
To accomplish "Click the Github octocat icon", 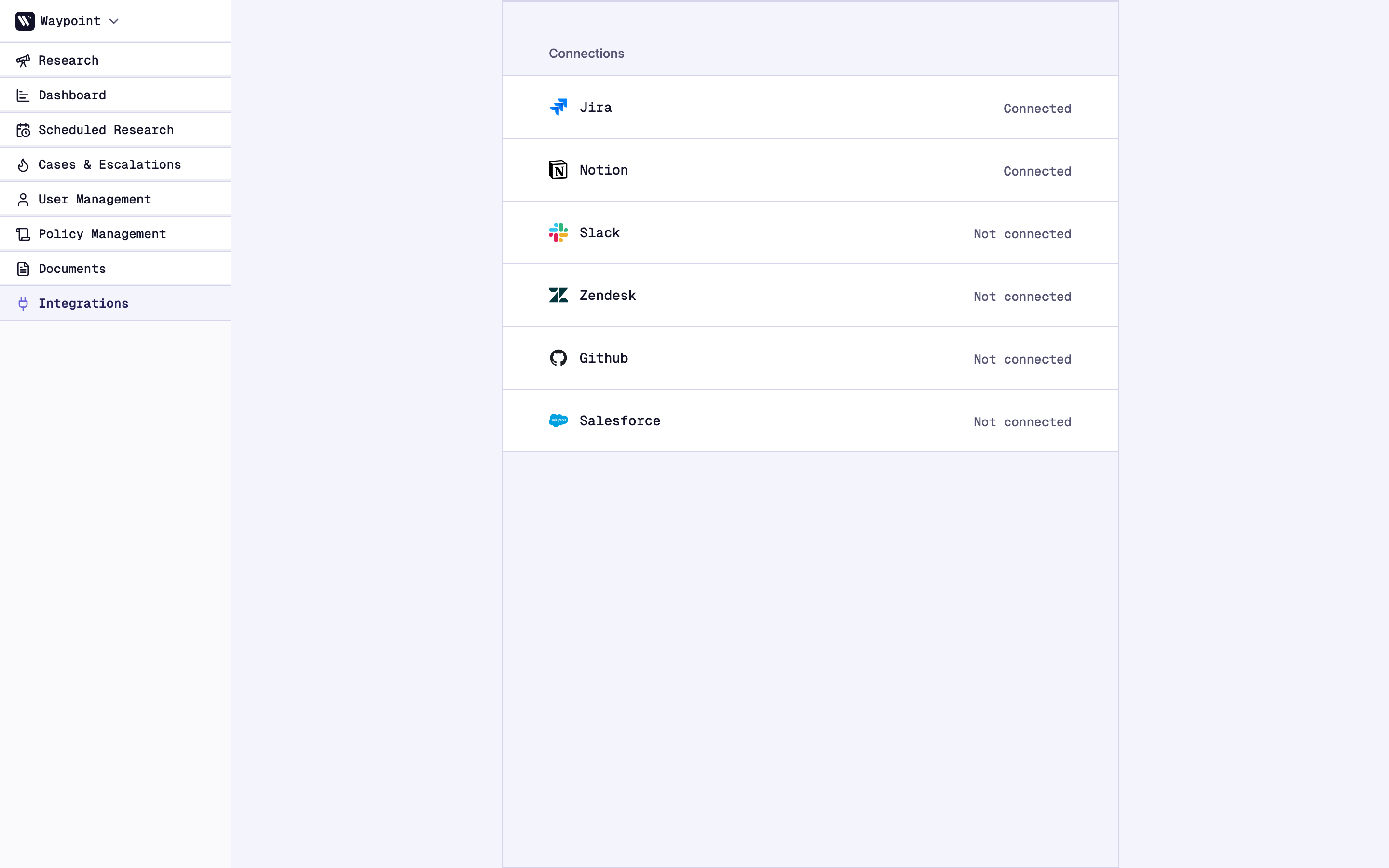I will point(558,358).
